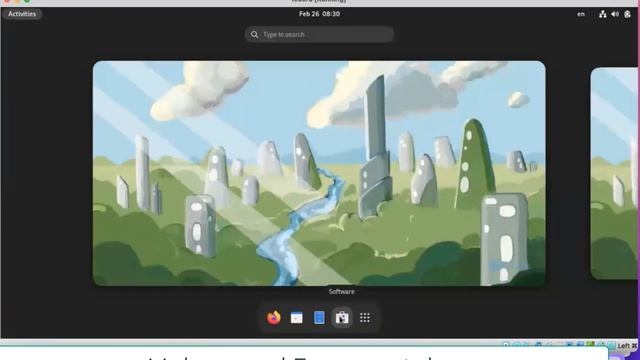Switch to the second workspace on the right
This screenshot has width=640, height=360.
pyautogui.click(x=614, y=173)
